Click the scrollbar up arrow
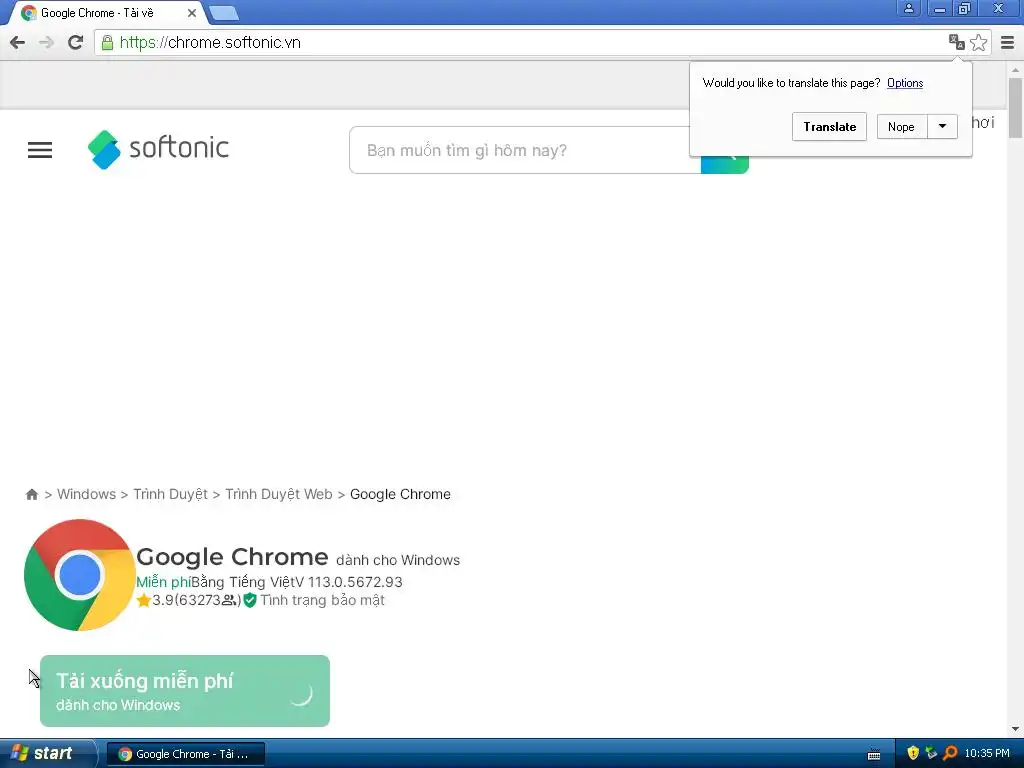Image resolution: width=1024 pixels, height=768 pixels. pyautogui.click(x=1016, y=70)
